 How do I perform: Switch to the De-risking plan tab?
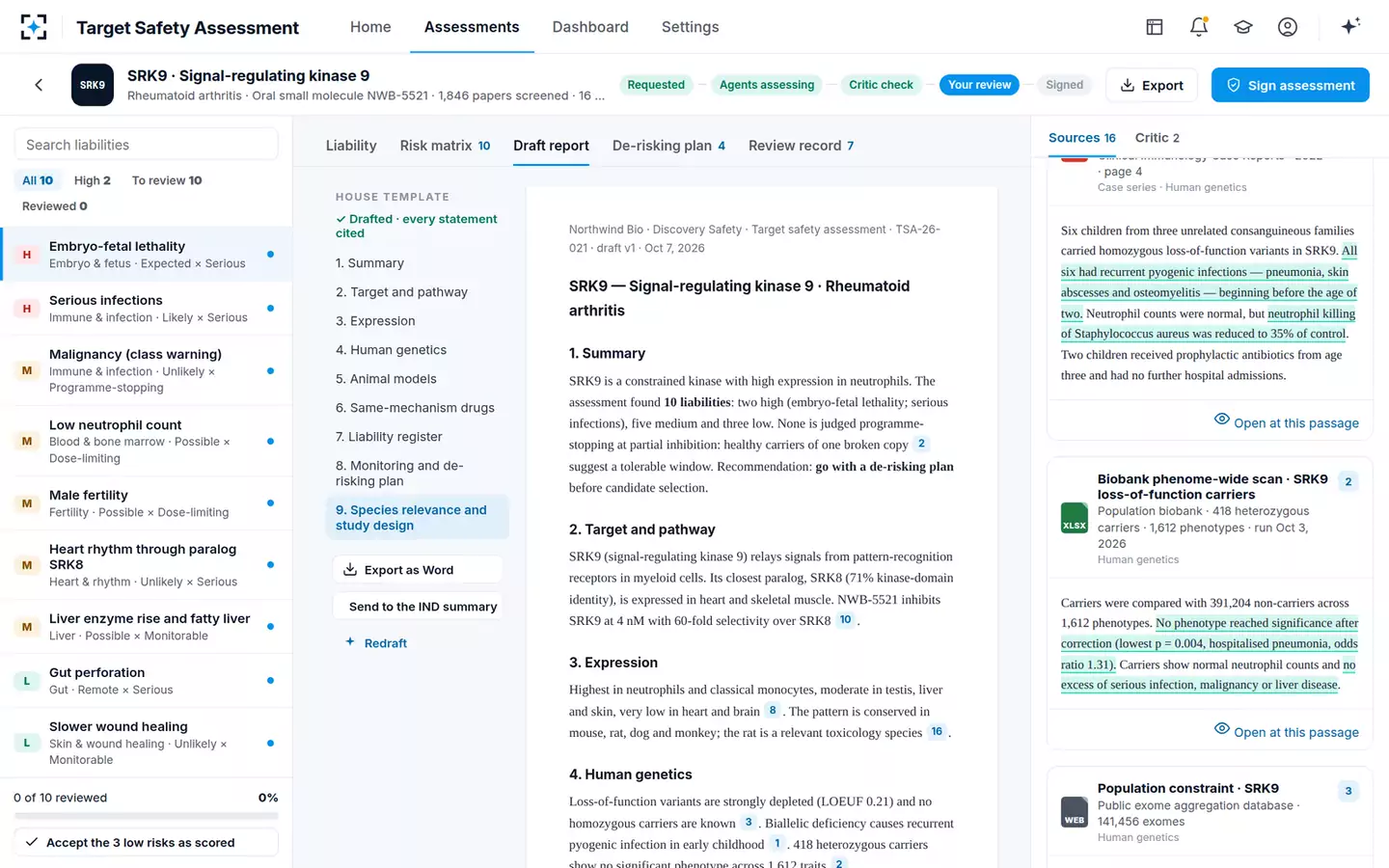coord(668,146)
